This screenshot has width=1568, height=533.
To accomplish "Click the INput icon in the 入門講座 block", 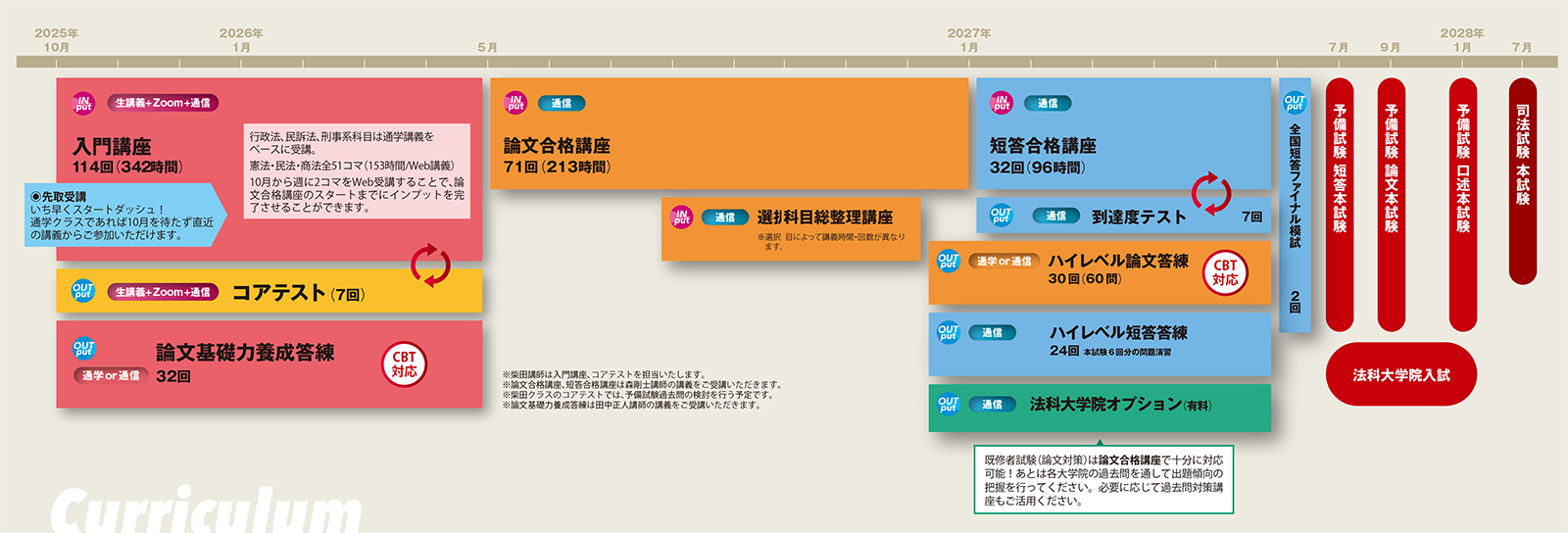I will (x=83, y=103).
